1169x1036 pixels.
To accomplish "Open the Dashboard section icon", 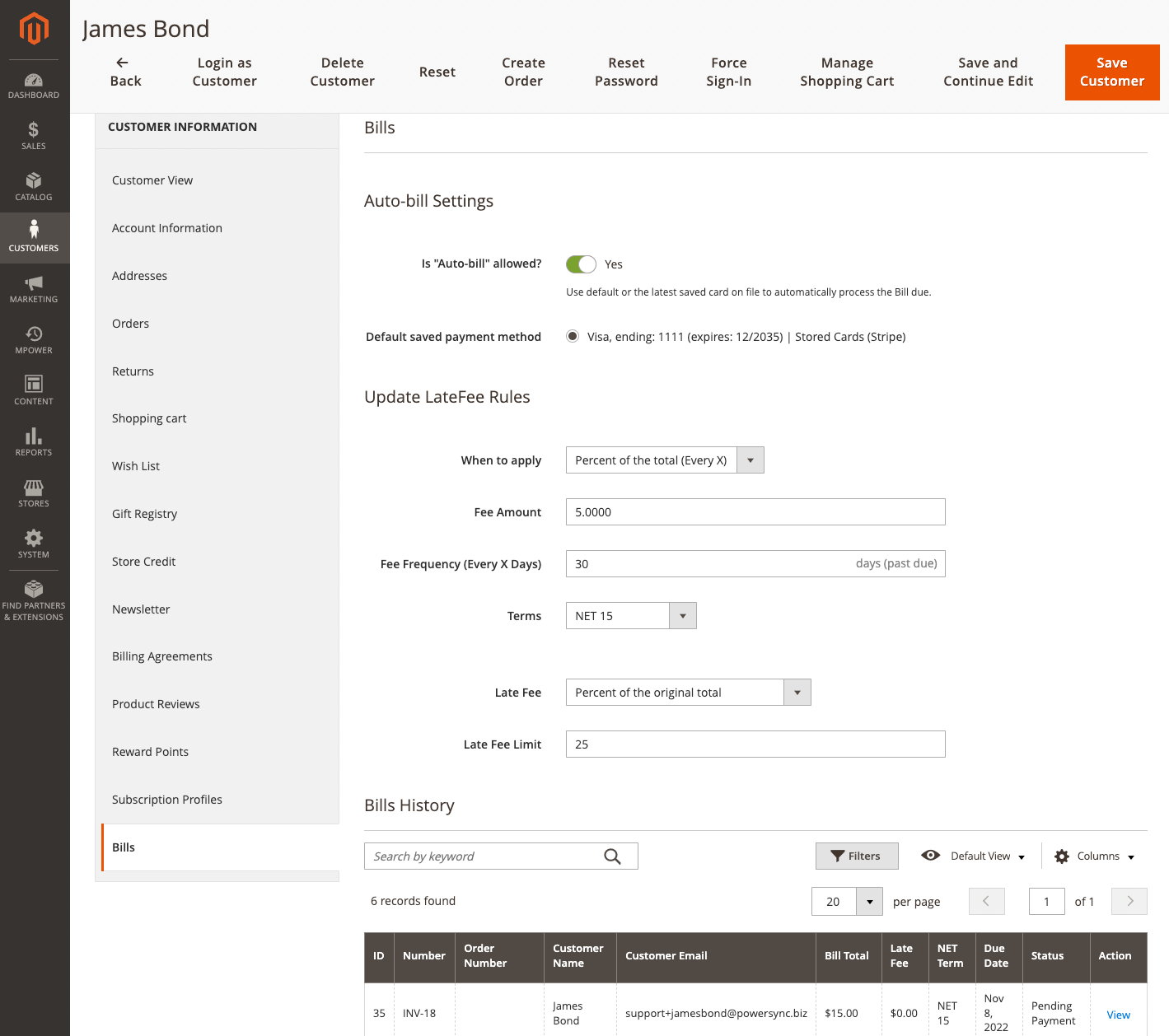I will (x=34, y=80).
